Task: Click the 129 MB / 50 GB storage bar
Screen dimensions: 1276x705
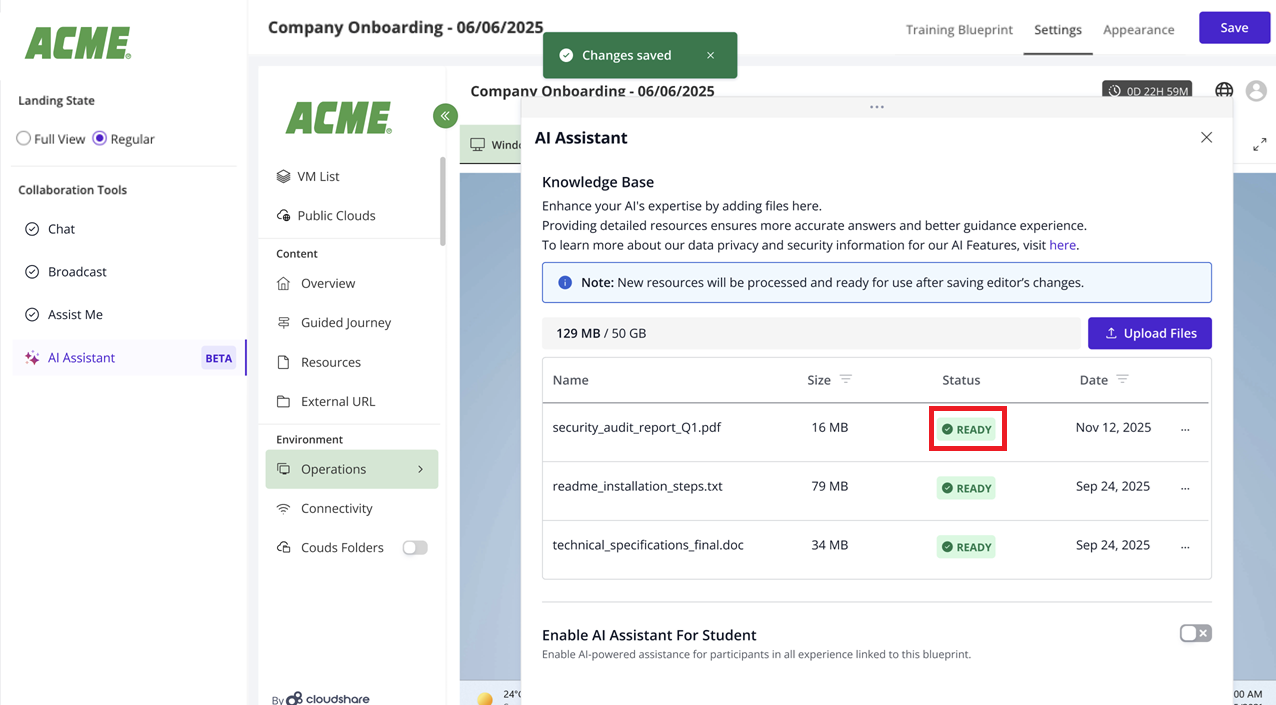Action: click(811, 333)
